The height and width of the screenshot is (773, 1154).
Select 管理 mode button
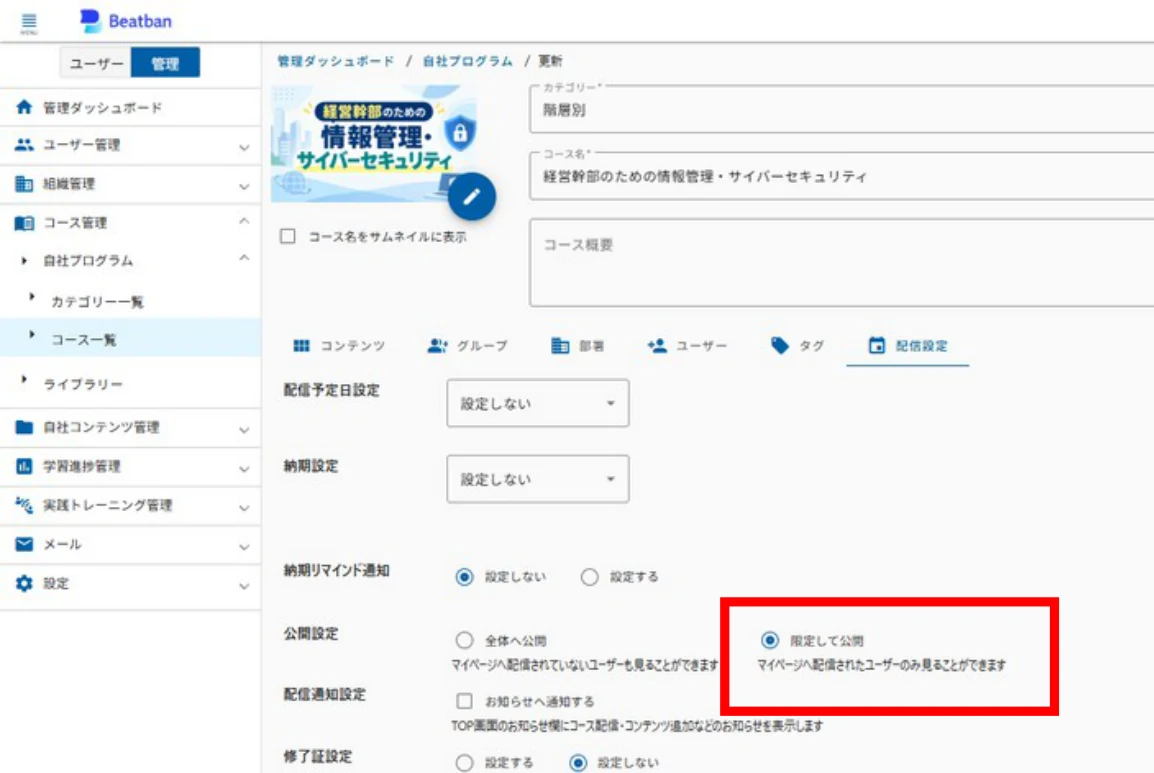coord(166,63)
